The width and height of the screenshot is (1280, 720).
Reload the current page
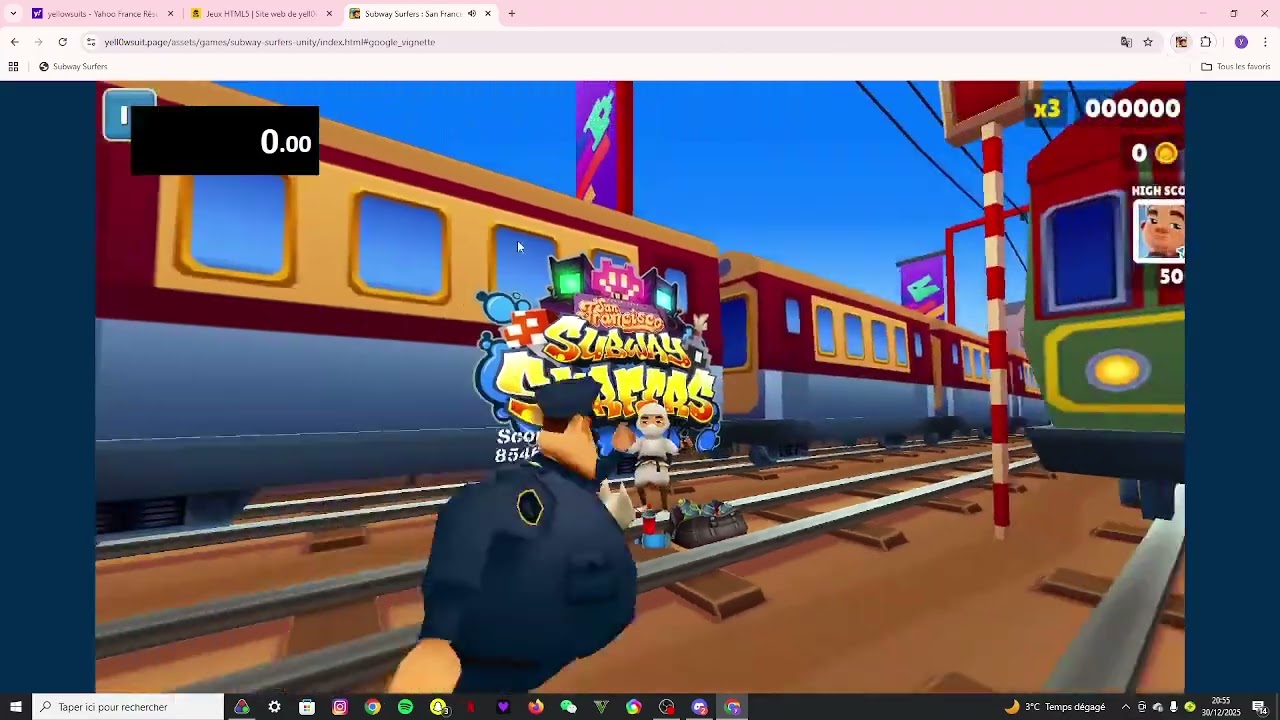click(x=63, y=42)
